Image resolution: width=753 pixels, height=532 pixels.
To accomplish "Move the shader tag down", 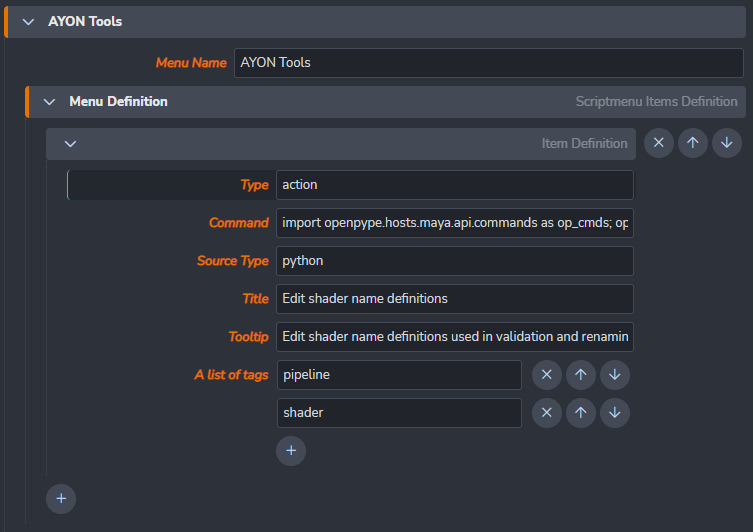I will 615,412.
